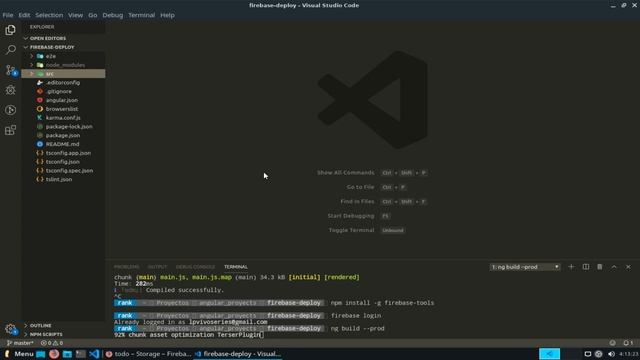Open the browserslist file
The height and width of the screenshot is (360, 640).
63,109
